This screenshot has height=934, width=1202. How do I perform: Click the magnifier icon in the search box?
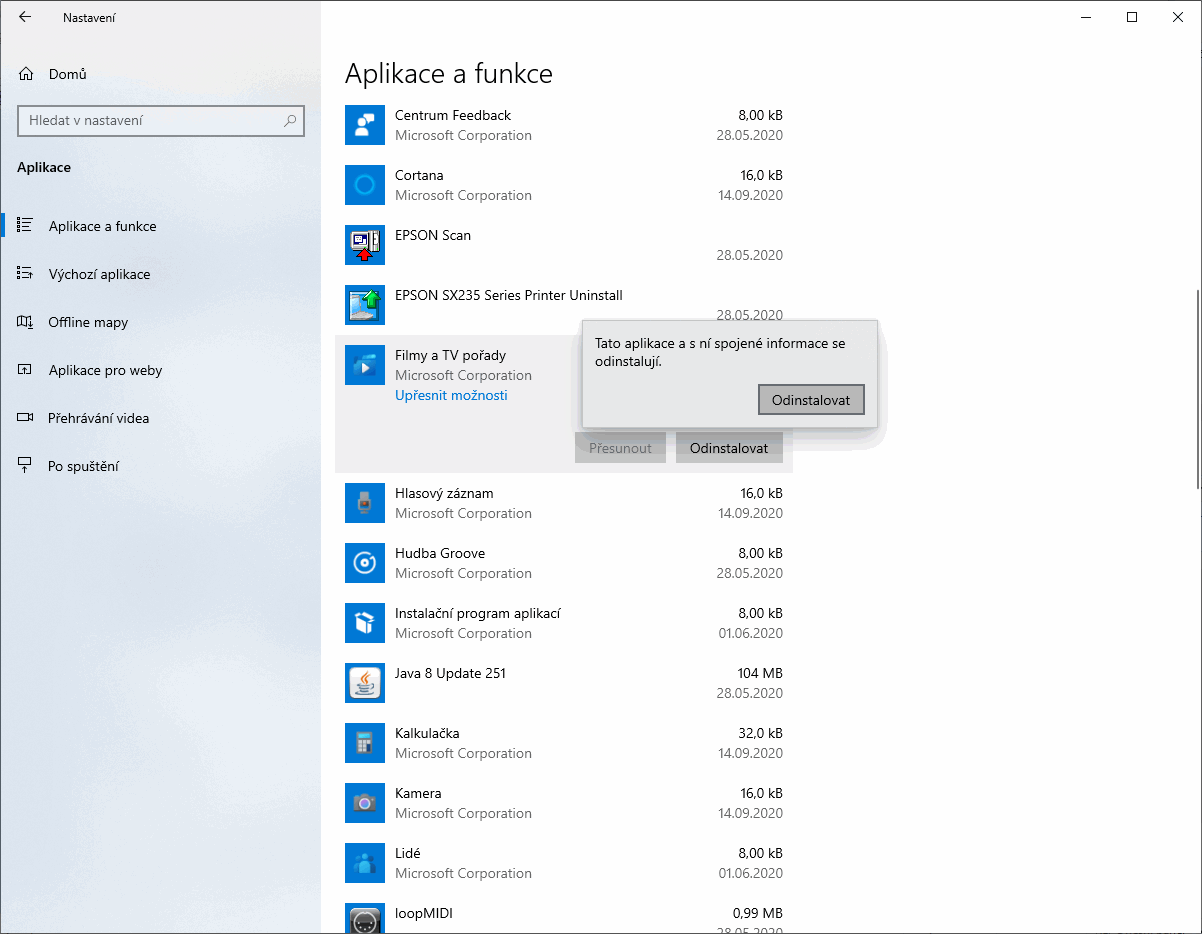tap(290, 120)
